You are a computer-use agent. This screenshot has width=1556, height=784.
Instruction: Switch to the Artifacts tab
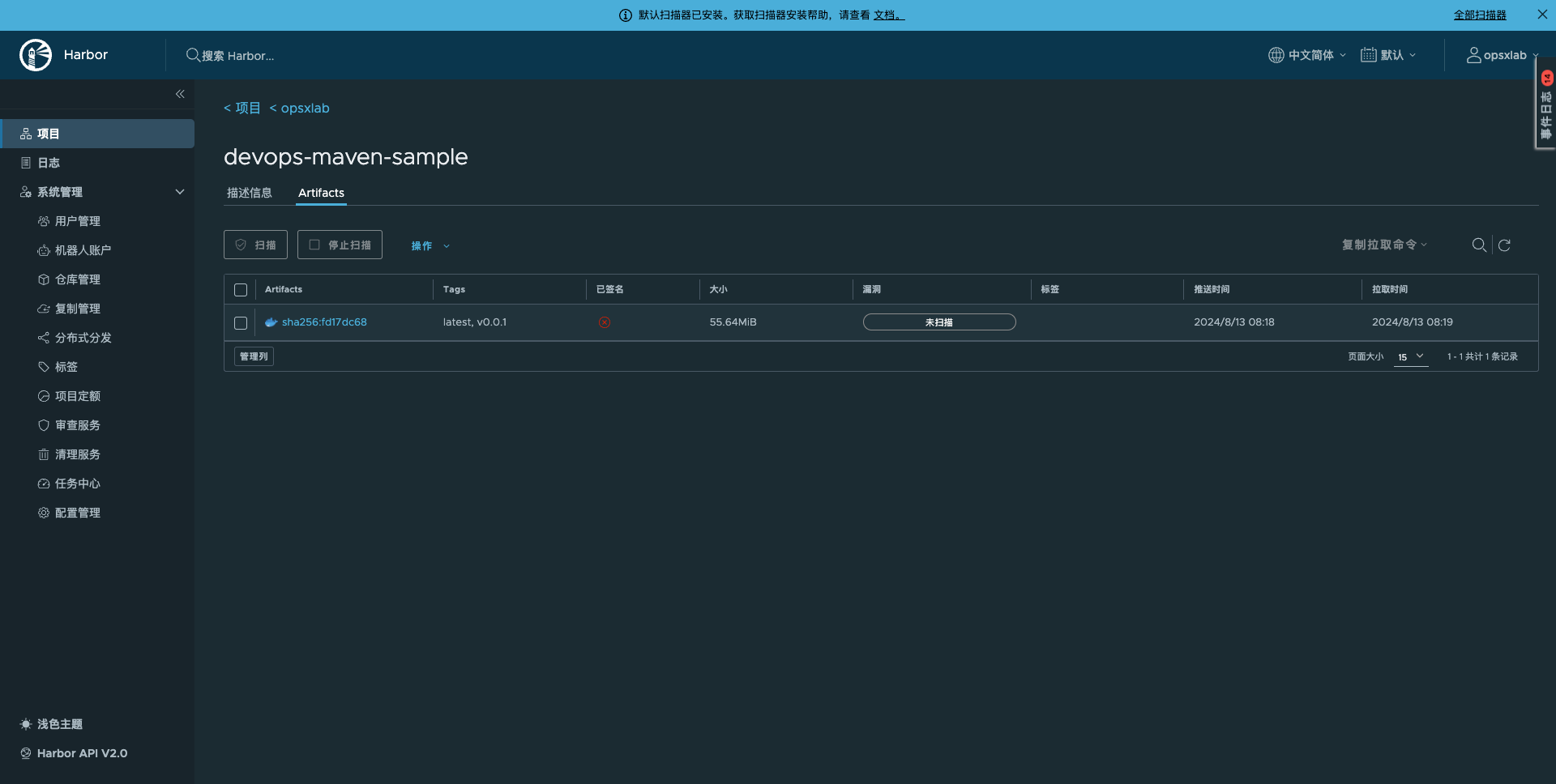pyautogui.click(x=321, y=193)
